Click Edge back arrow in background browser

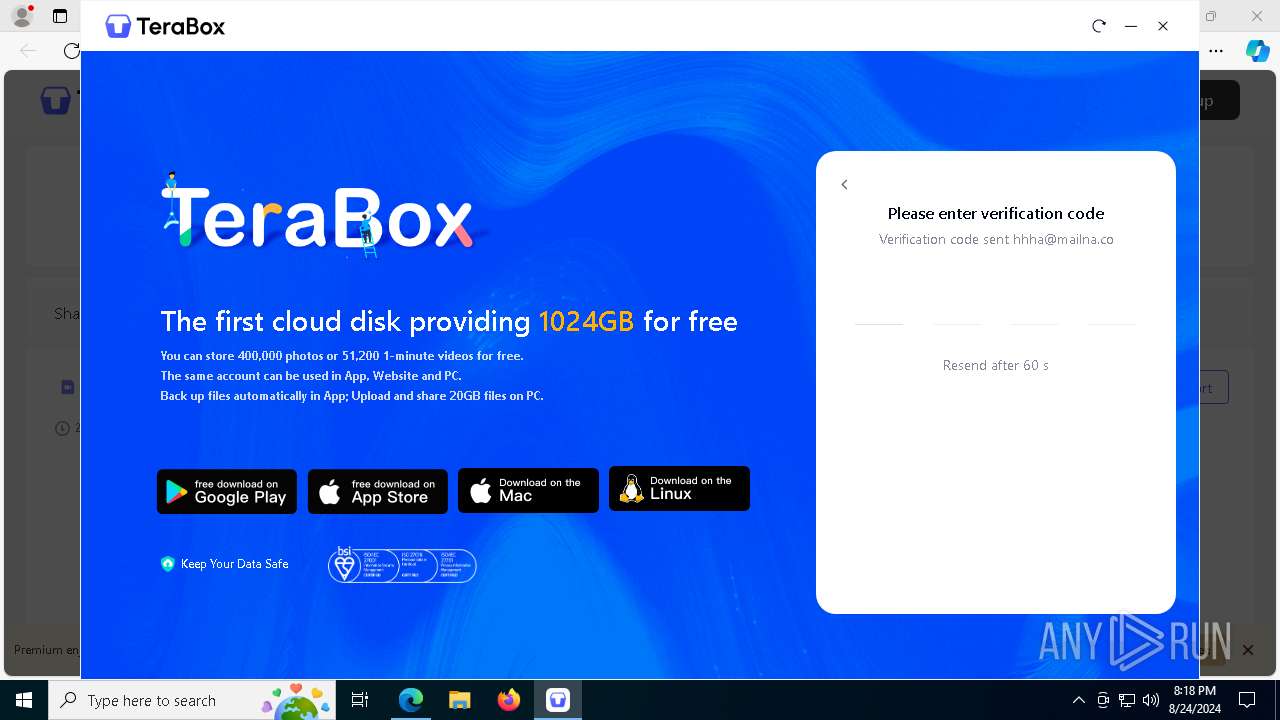(x=28, y=50)
